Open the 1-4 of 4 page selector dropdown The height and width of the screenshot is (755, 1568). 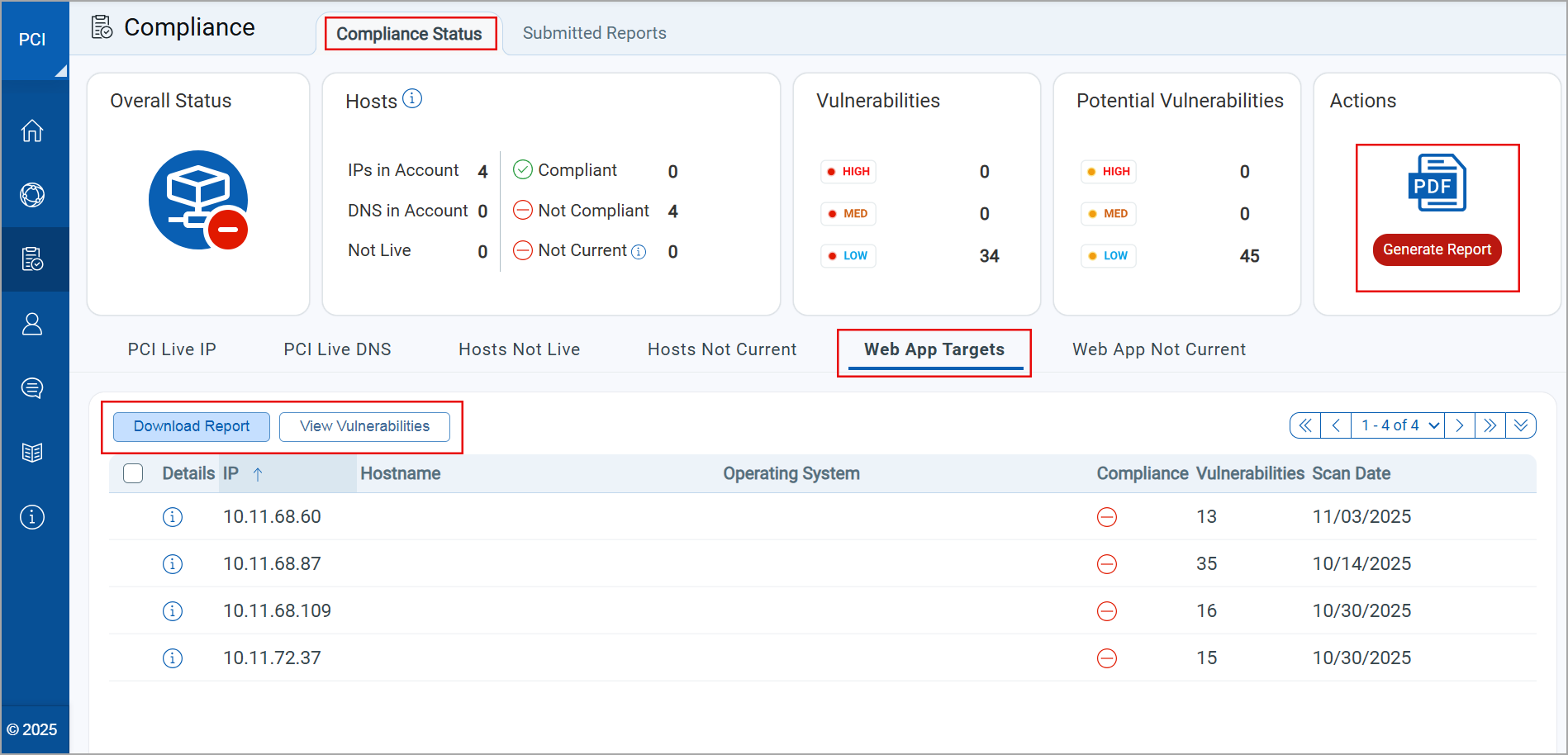1397,425
